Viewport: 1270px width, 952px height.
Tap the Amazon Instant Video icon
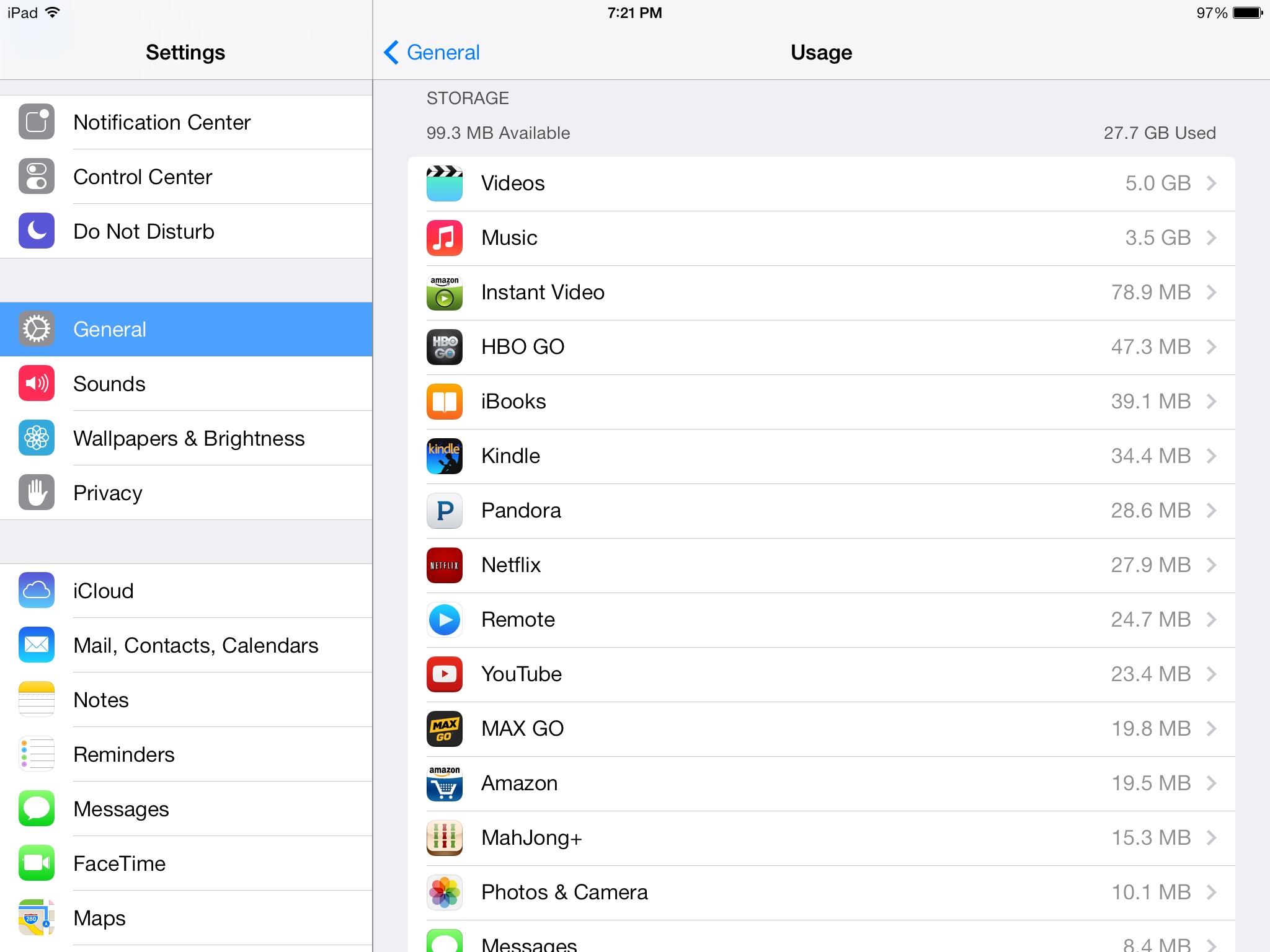click(x=445, y=293)
